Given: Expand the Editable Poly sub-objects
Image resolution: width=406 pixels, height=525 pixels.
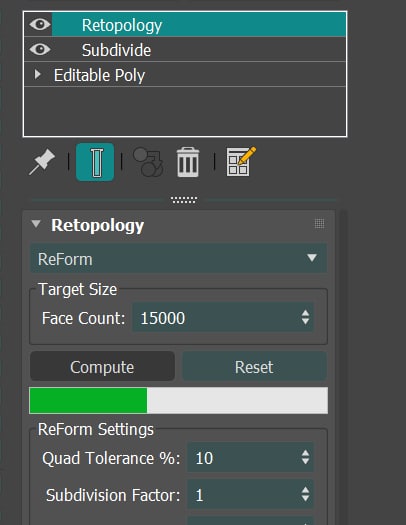Looking at the screenshot, I should click(37, 74).
